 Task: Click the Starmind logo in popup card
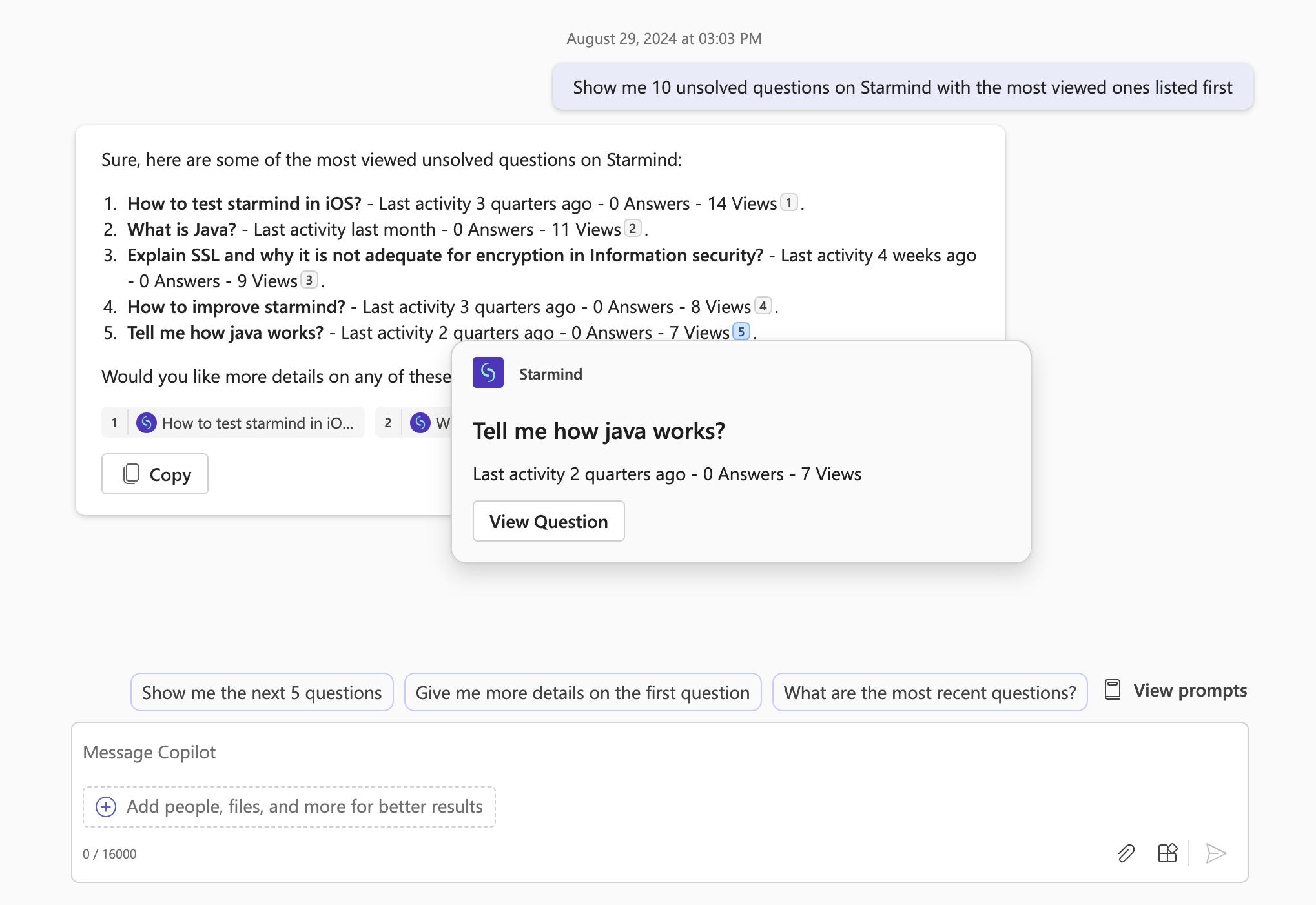point(488,372)
